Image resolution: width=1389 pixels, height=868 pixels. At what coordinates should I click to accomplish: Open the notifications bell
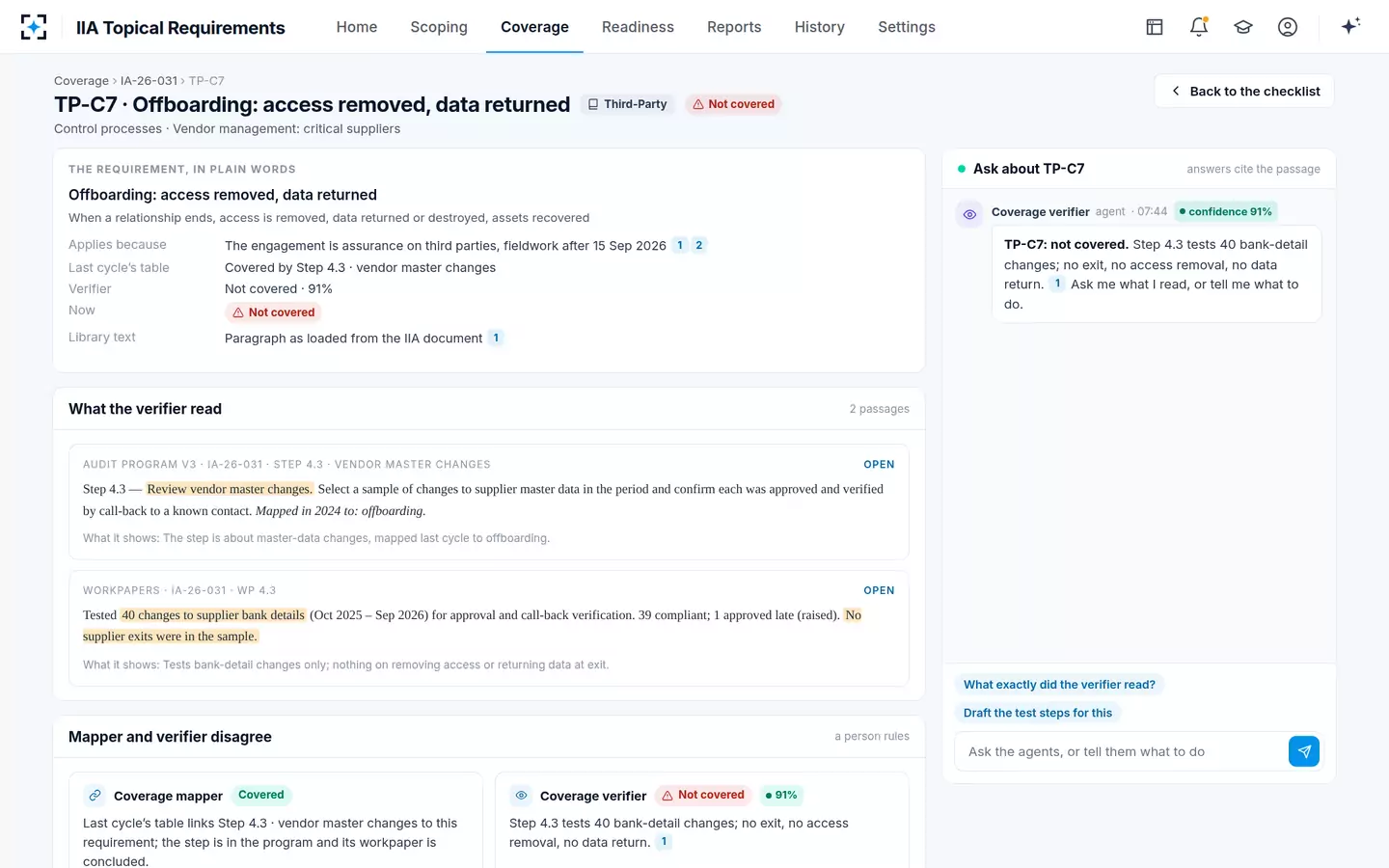[x=1199, y=27]
